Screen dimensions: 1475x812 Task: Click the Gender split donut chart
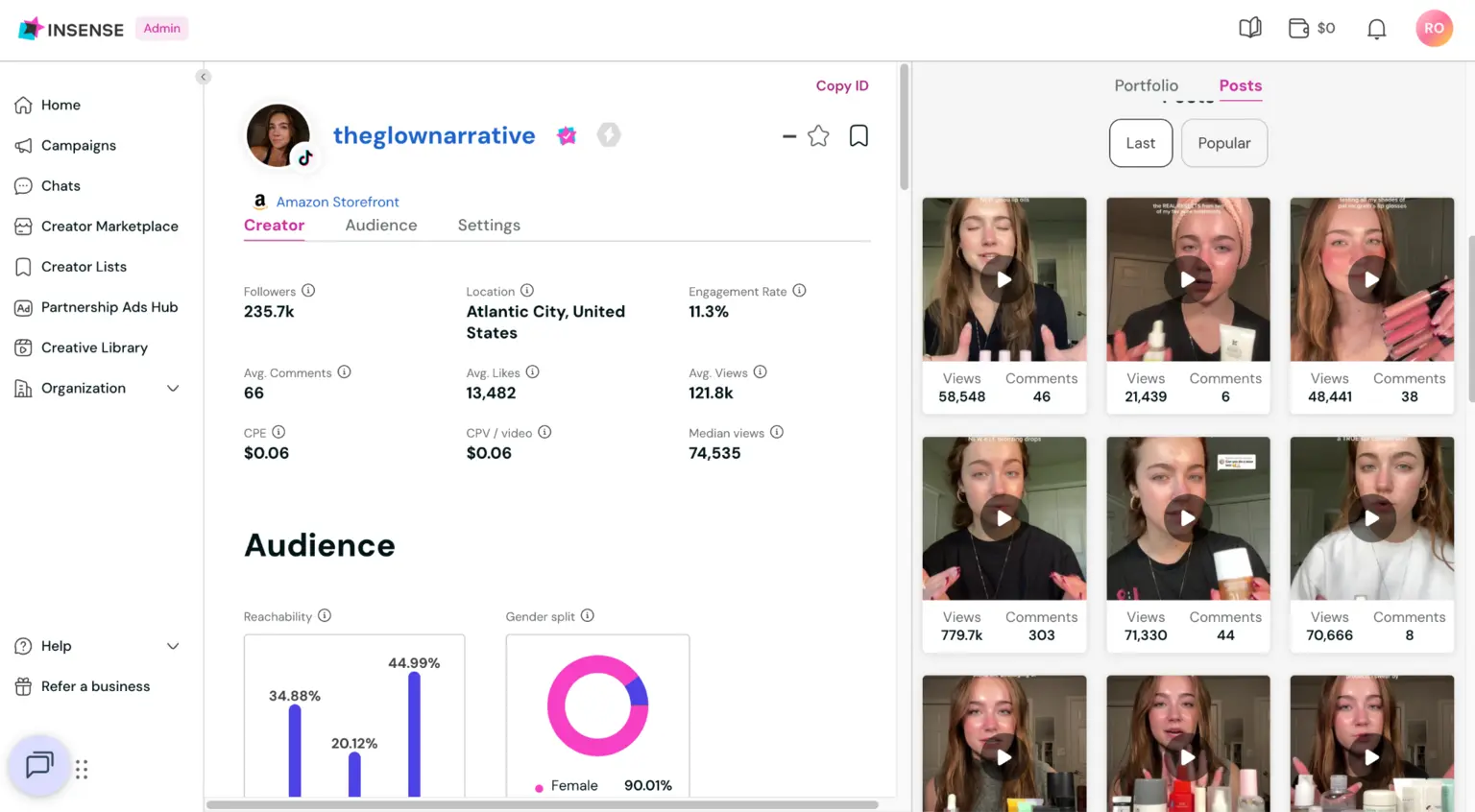(x=597, y=705)
